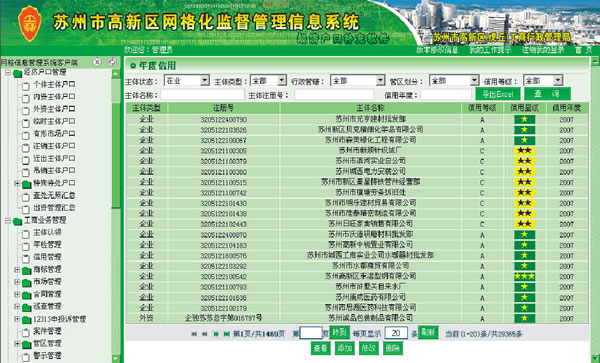Go to the next page using pagination arrow
Viewport: 600px width, 363px height.
click(x=216, y=334)
